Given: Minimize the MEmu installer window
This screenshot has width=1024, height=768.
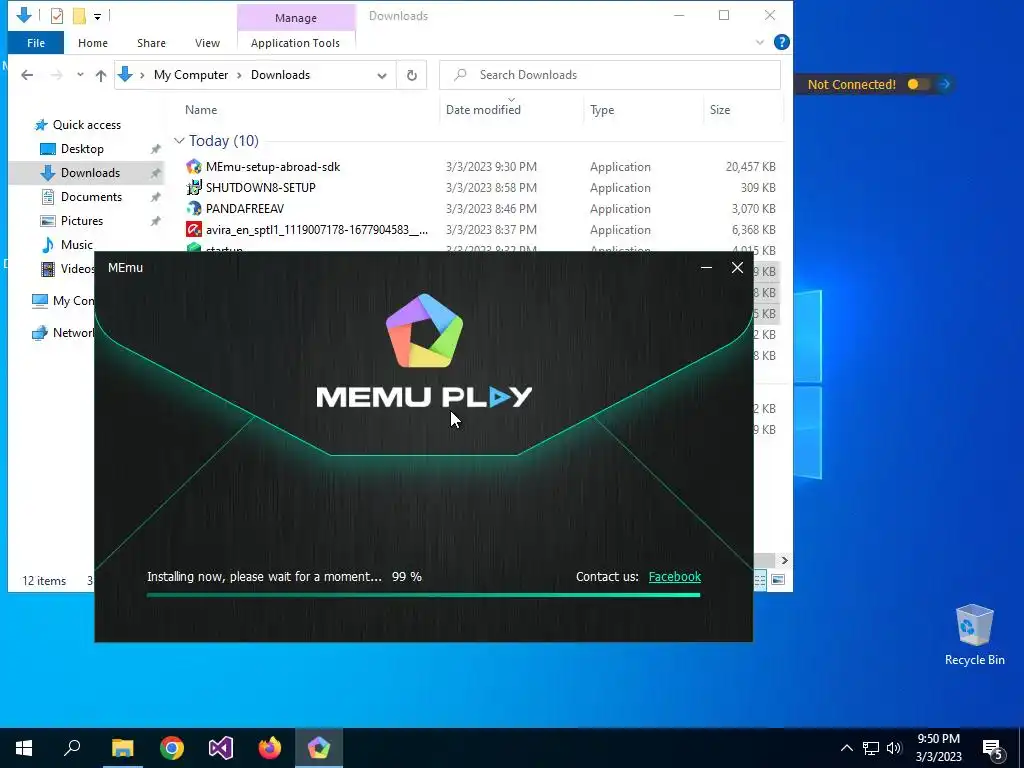Looking at the screenshot, I should (x=706, y=268).
